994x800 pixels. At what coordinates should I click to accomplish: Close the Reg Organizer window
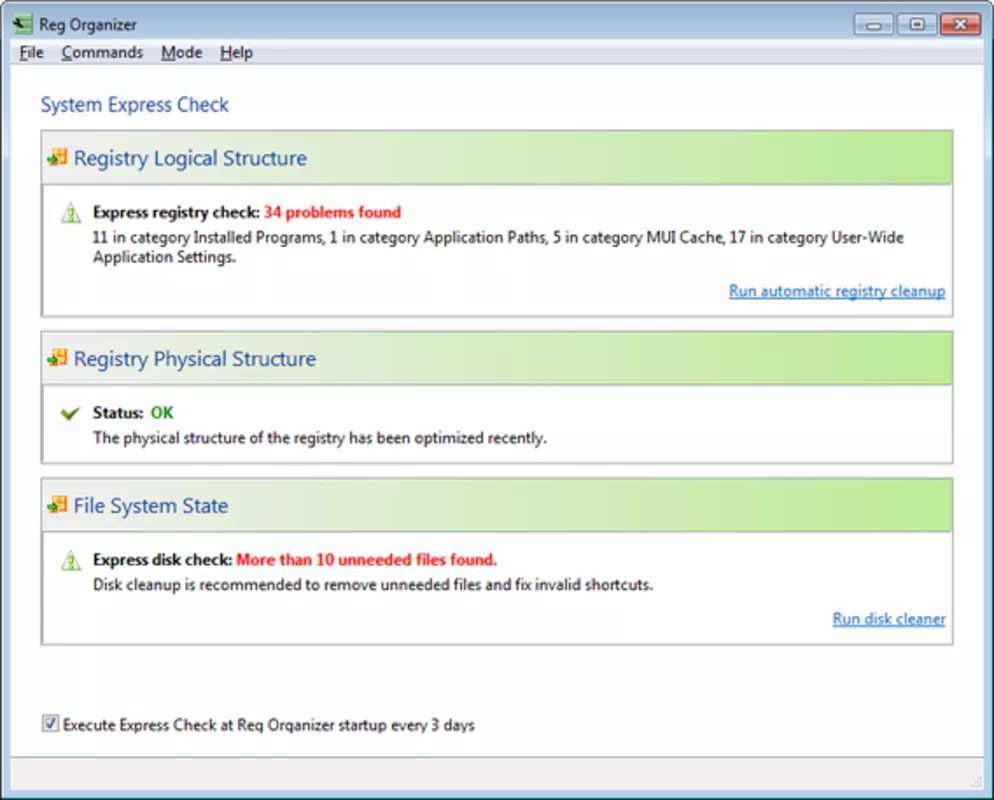pyautogui.click(x=960, y=25)
